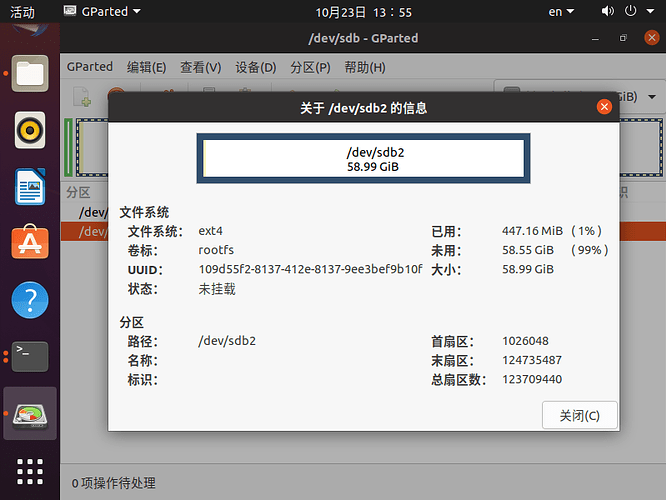
Task: Click the Help question mark icon
Action: point(30,300)
